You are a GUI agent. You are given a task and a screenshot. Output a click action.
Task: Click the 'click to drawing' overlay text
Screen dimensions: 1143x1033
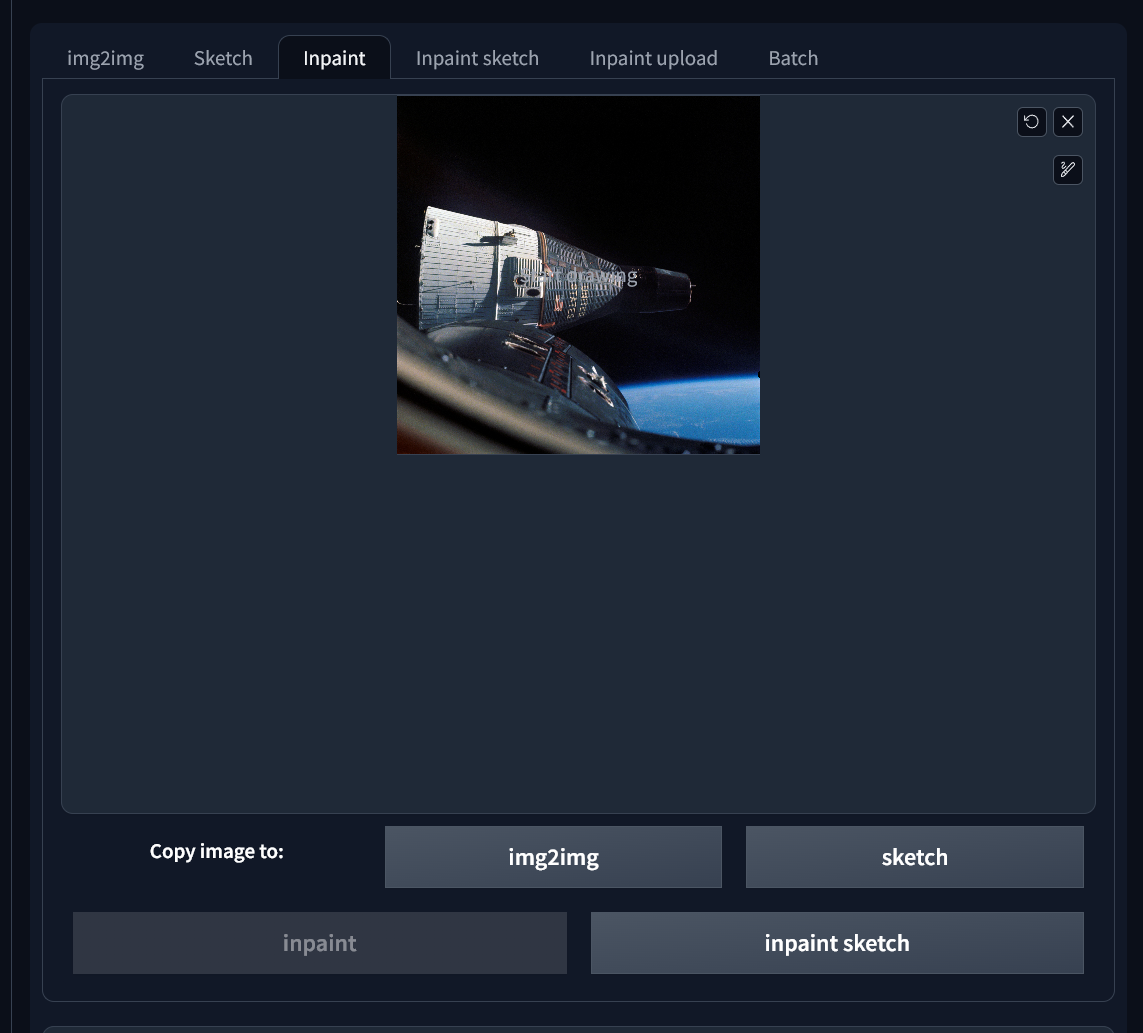578,277
